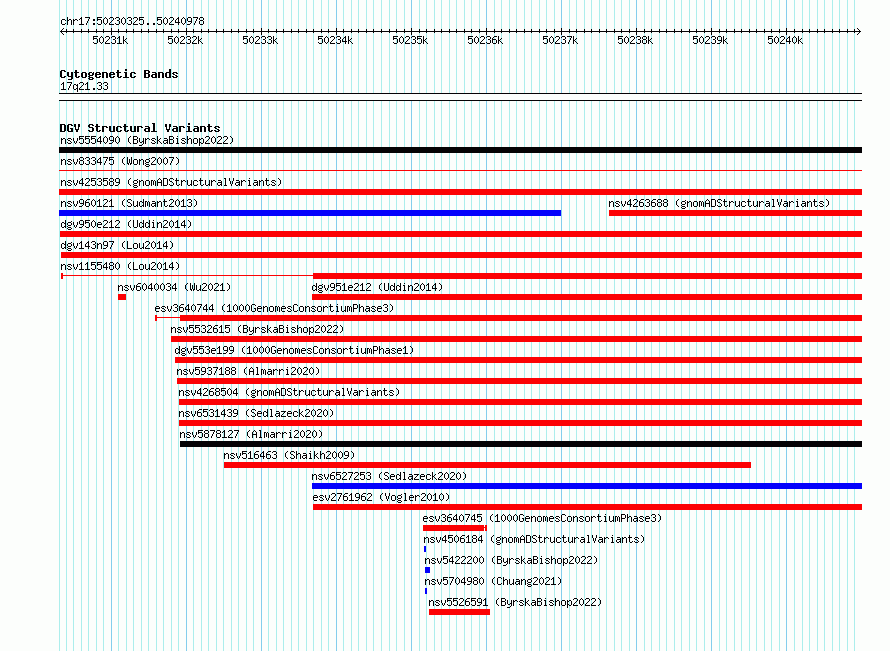Click the black nsv5878127 variant bar
The height and width of the screenshot is (651, 890).
pos(521,444)
